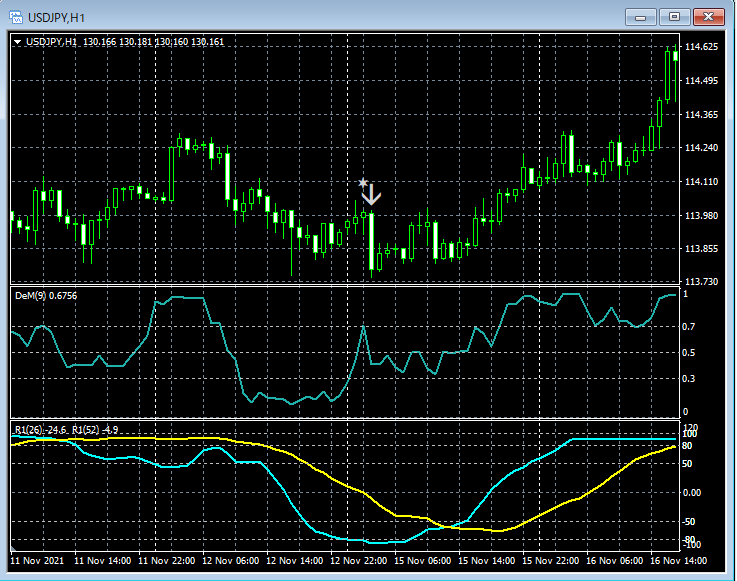The width and height of the screenshot is (737, 581).
Task: Select the R1(52) -4.9 indicator label
Action: pyautogui.click(x=95, y=429)
